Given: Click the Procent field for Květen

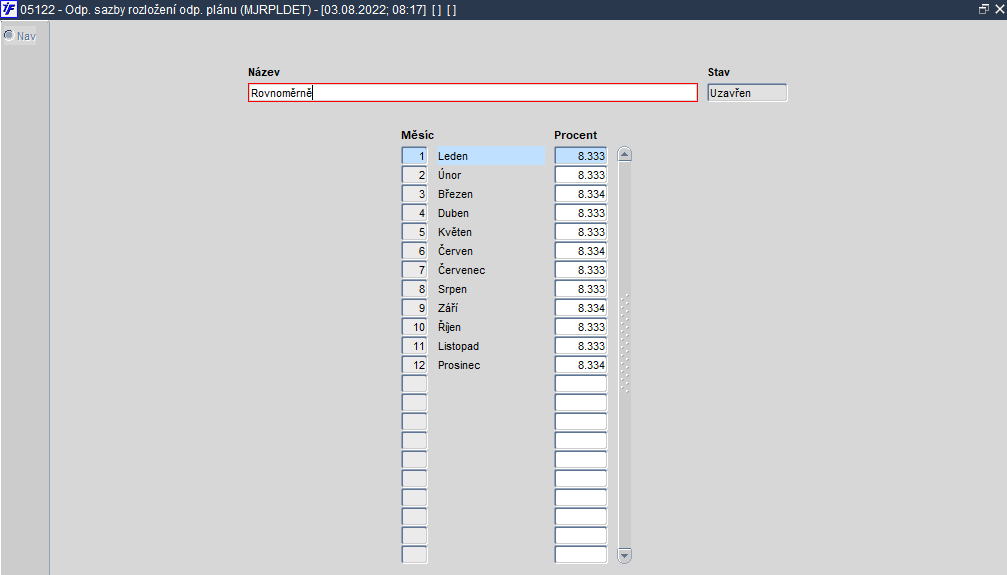Looking at the screenshot, I should coord(581,232).
